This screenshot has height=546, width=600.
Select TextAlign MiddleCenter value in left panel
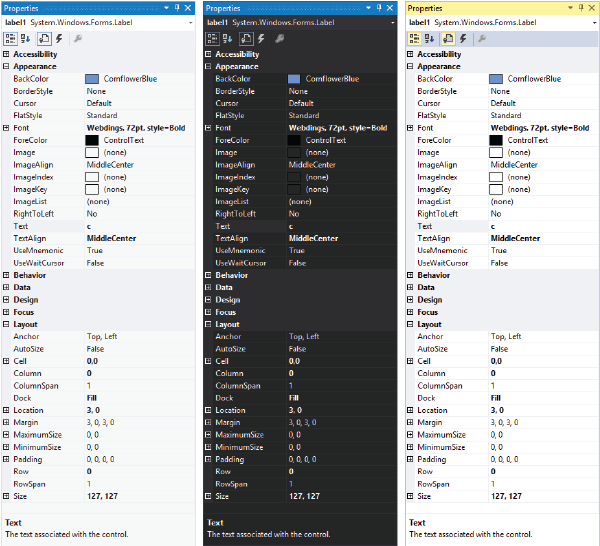tap(111, 238)
